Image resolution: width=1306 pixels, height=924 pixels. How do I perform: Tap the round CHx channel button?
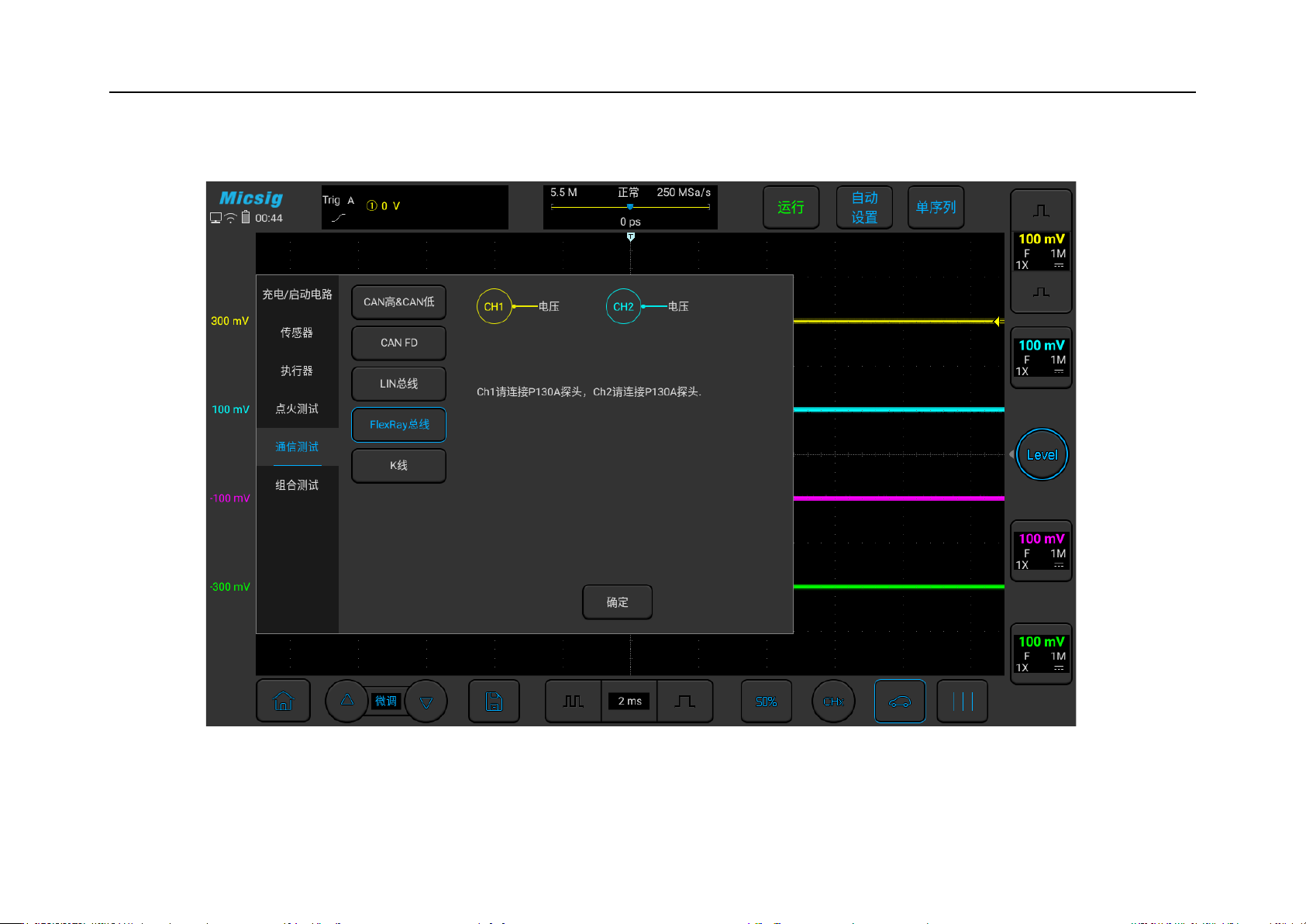833,701
